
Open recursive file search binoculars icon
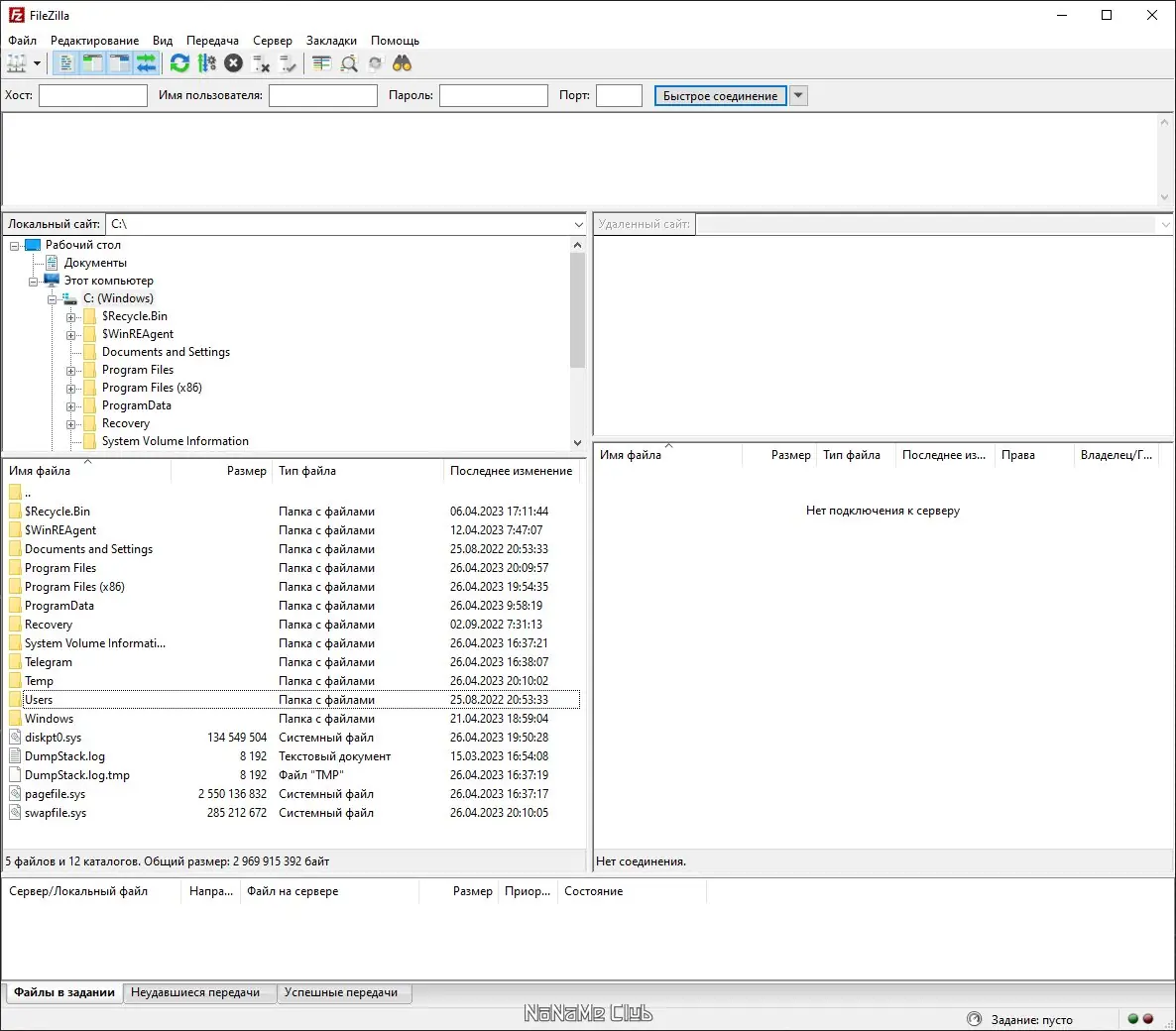[402, 63]
